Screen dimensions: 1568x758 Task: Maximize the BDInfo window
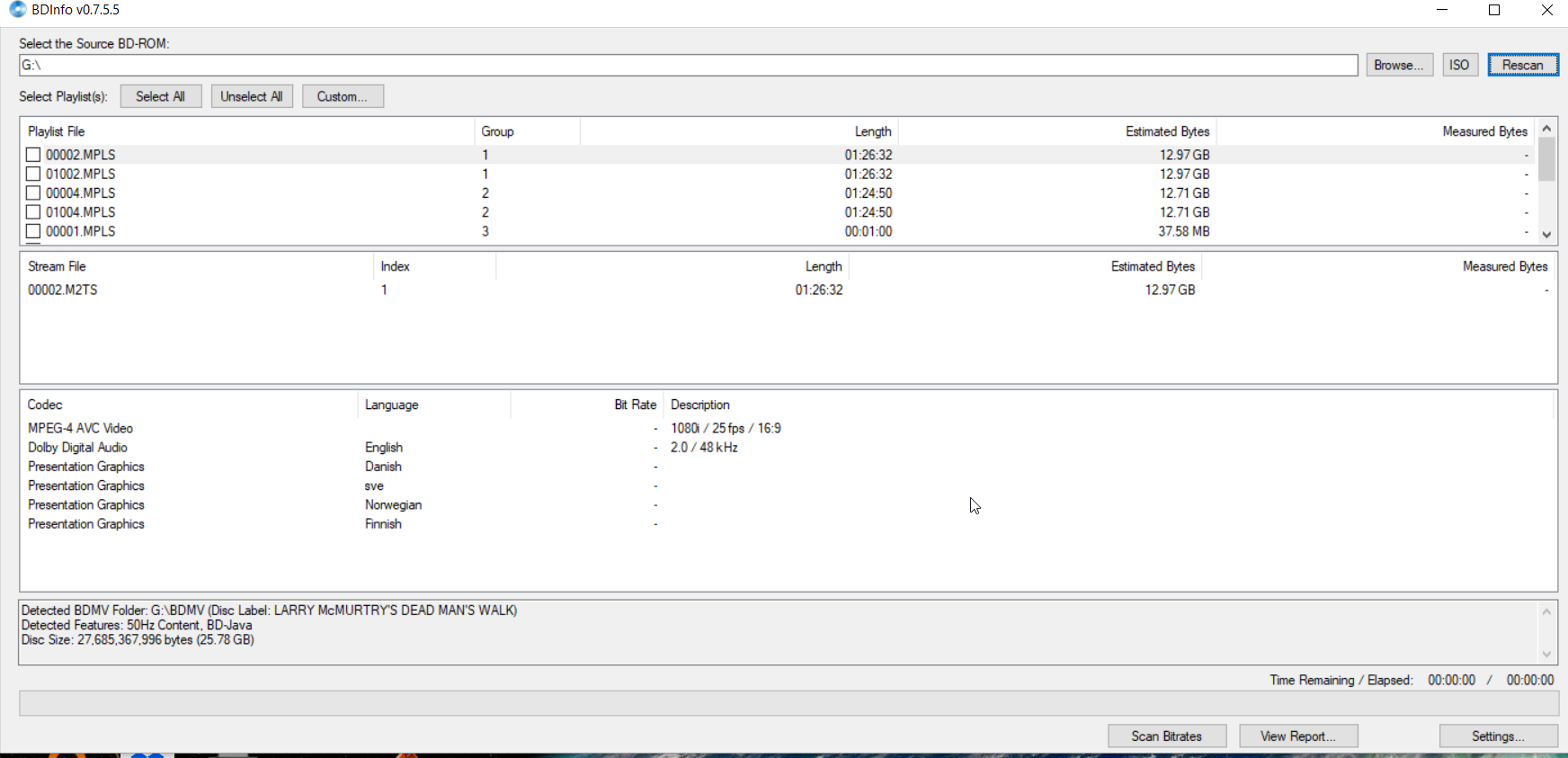tap(1494, 10)
